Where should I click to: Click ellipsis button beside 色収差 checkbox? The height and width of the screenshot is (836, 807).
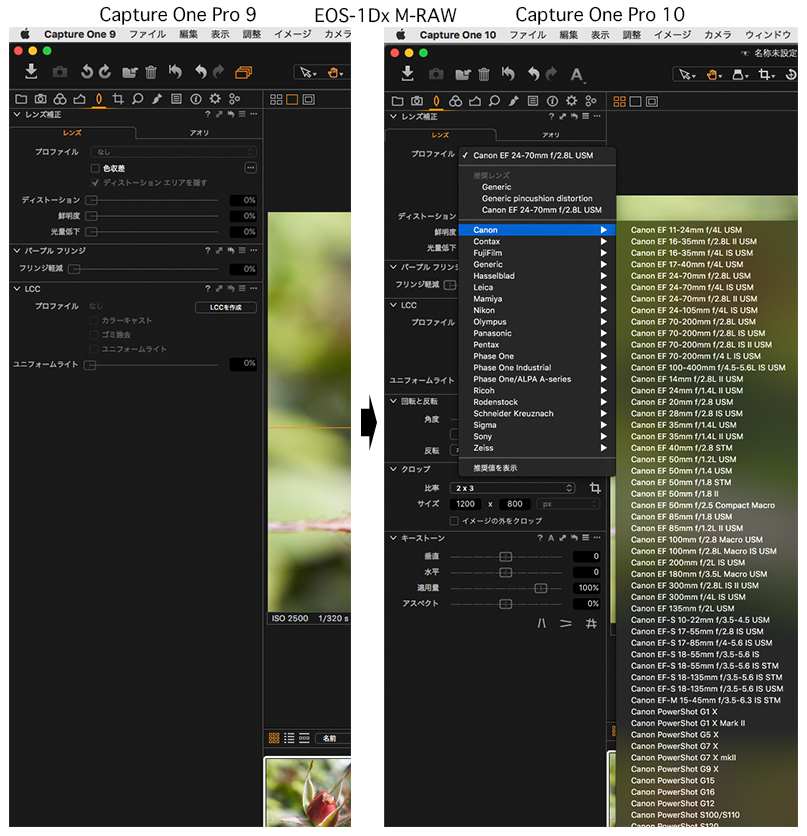coord(251,168)
